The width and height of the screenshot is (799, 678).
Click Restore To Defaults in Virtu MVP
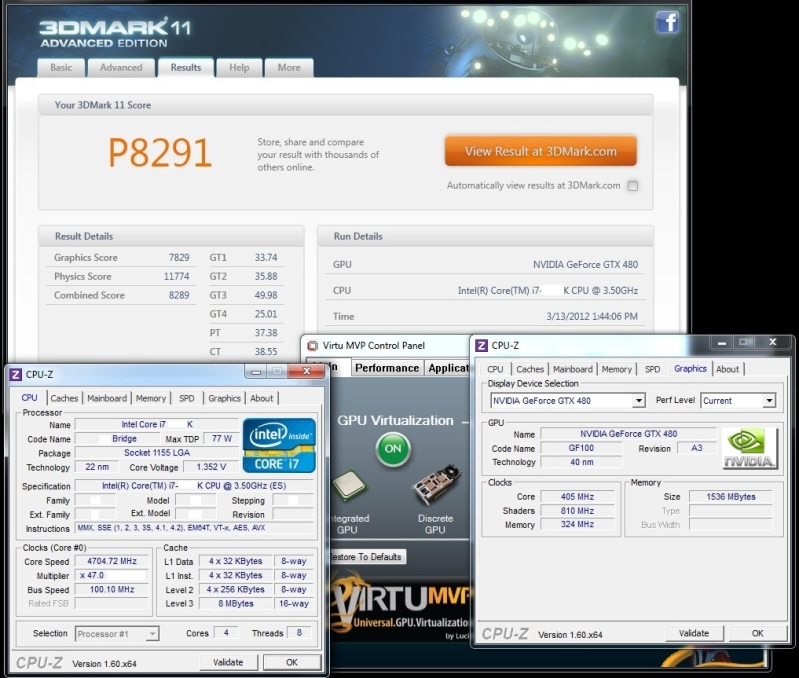366,557
